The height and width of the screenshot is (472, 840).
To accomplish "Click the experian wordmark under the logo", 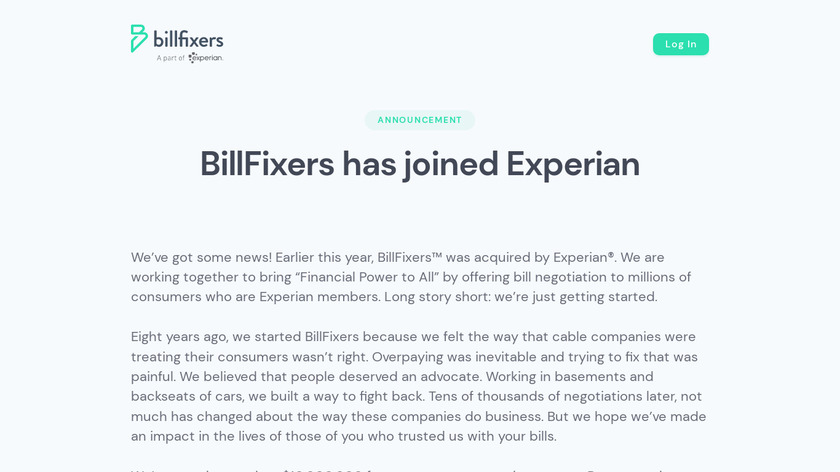I will coord(208,58).
